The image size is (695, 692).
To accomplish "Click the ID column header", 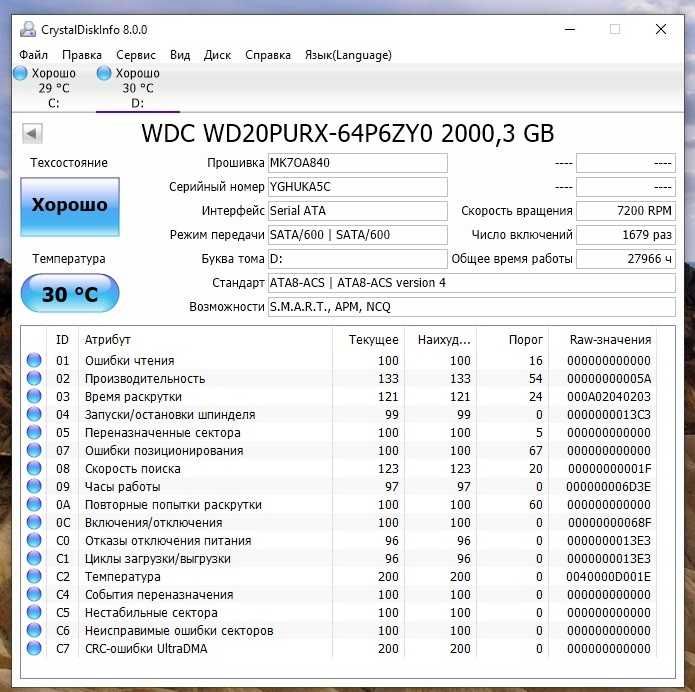I will (62, 340).
